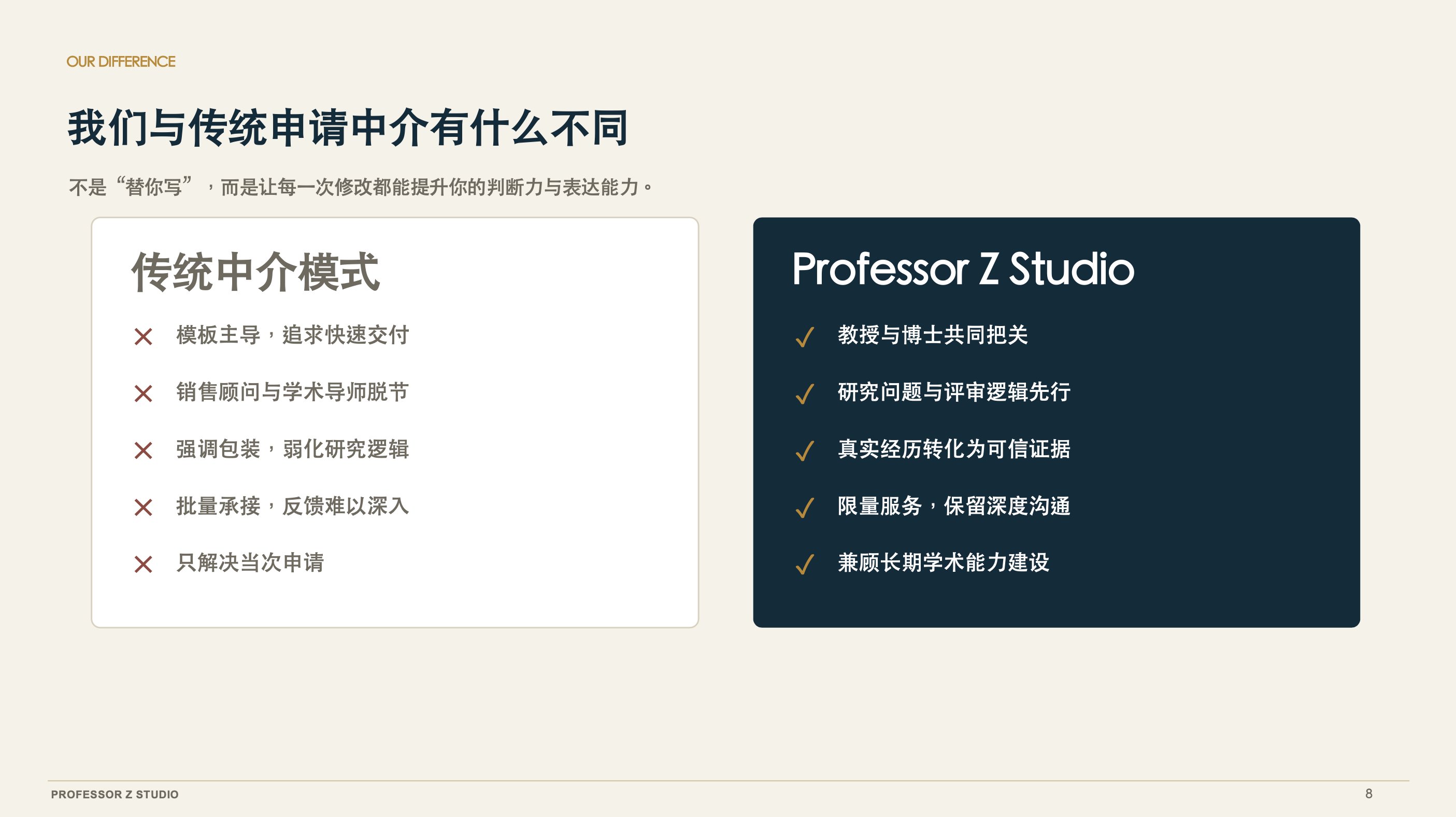Click the red X beside 模板主导，追求快速交付

click(x=144, y=336)
